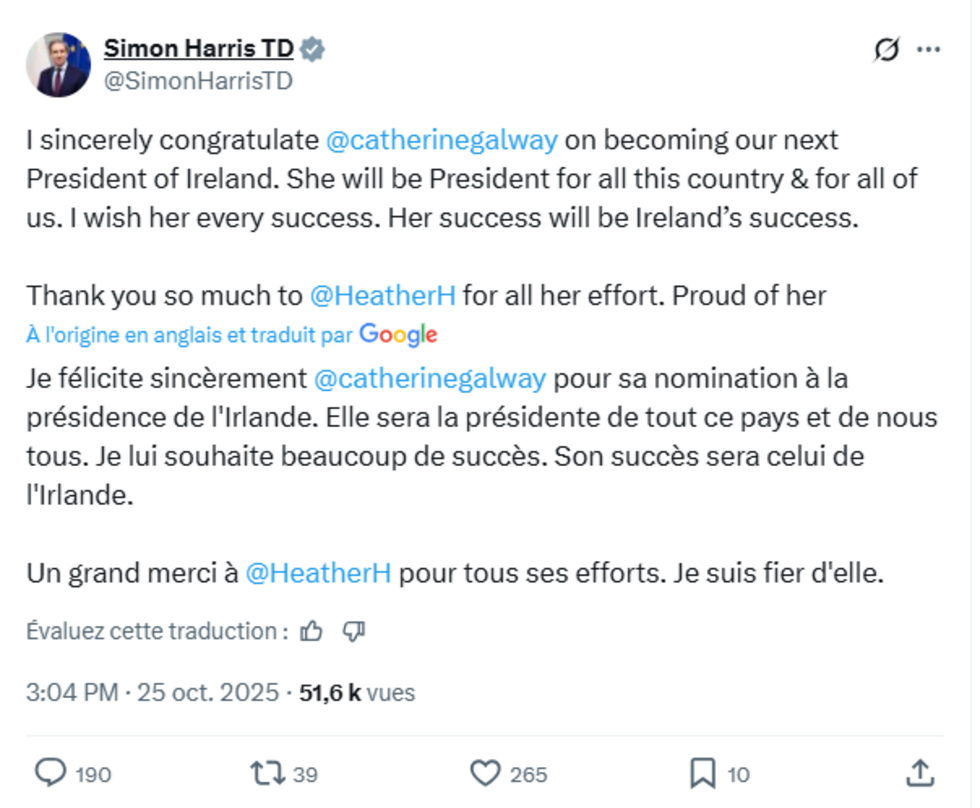Click the 51,6 k vues view count
Viewport: 980px width, 808px height.
pos(357,692)
